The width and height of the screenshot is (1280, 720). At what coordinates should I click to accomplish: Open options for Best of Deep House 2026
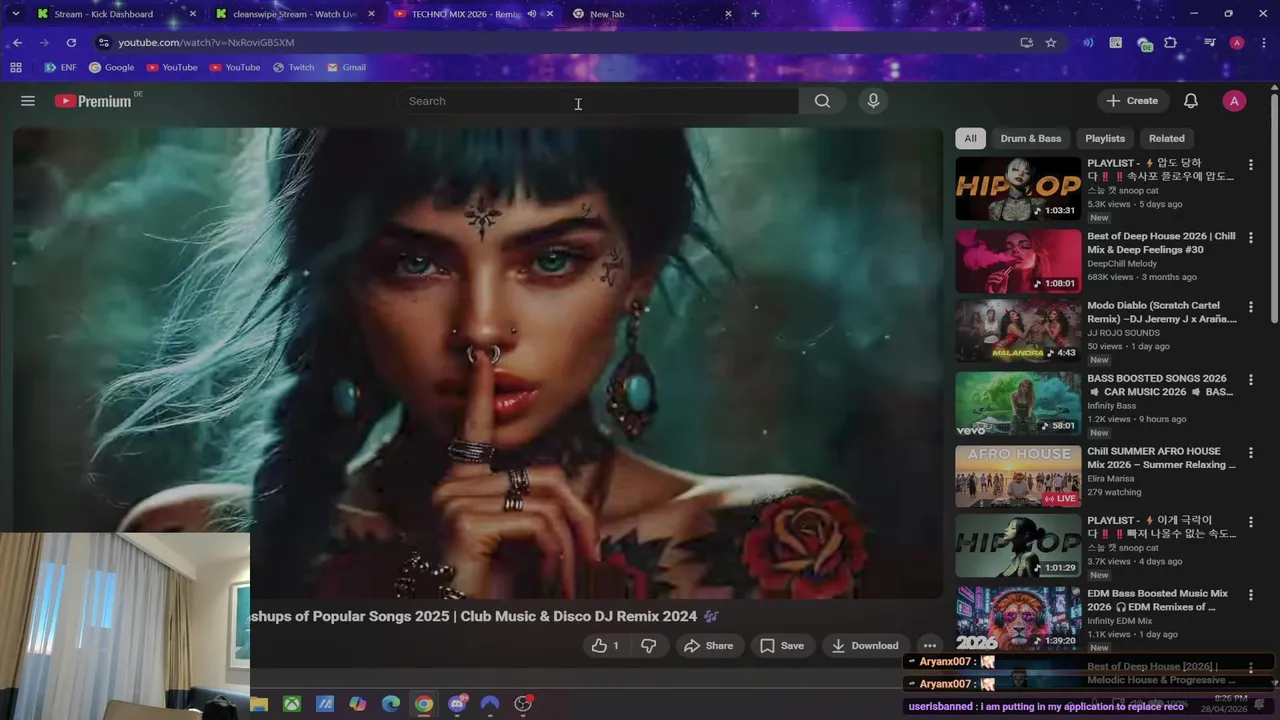point(1250,238)
